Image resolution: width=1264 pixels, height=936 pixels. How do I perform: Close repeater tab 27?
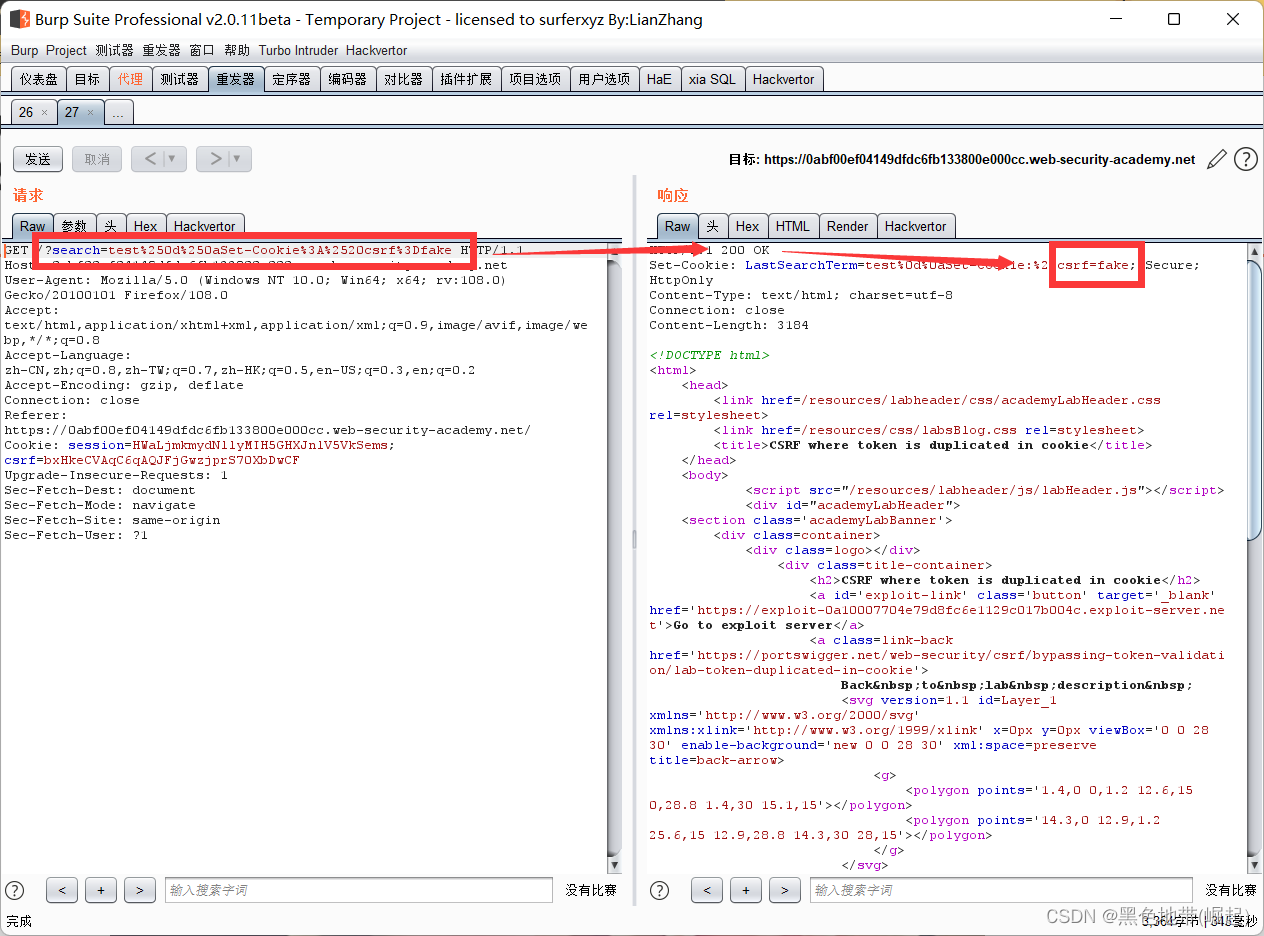click(90, 113)
